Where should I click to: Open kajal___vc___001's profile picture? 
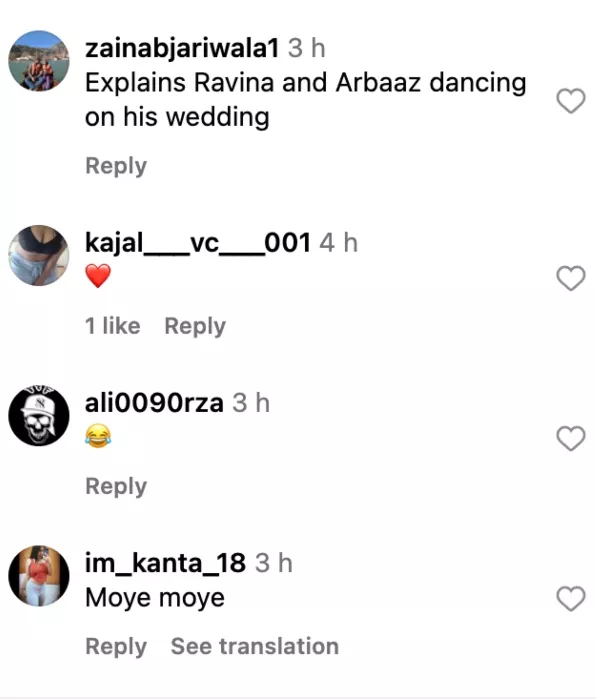[39, 255]
